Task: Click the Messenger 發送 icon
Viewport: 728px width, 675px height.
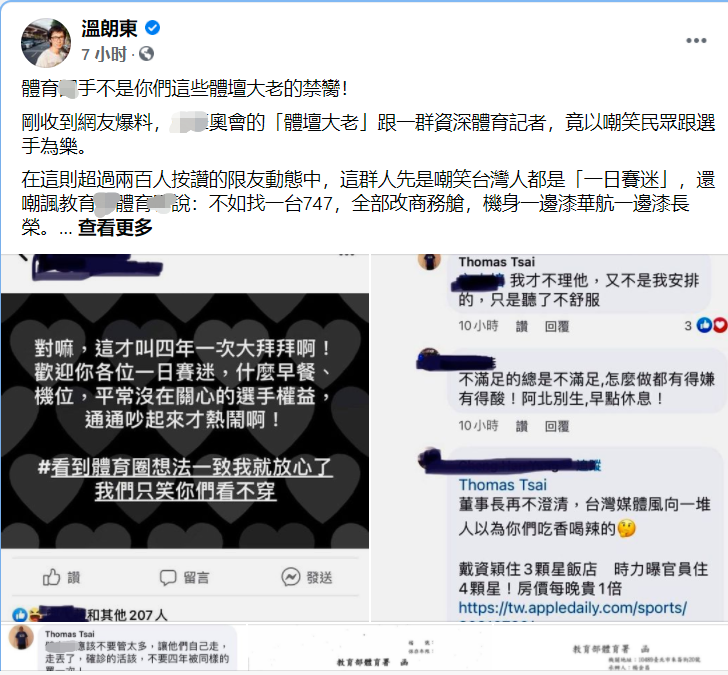Action: click(291, 577)
